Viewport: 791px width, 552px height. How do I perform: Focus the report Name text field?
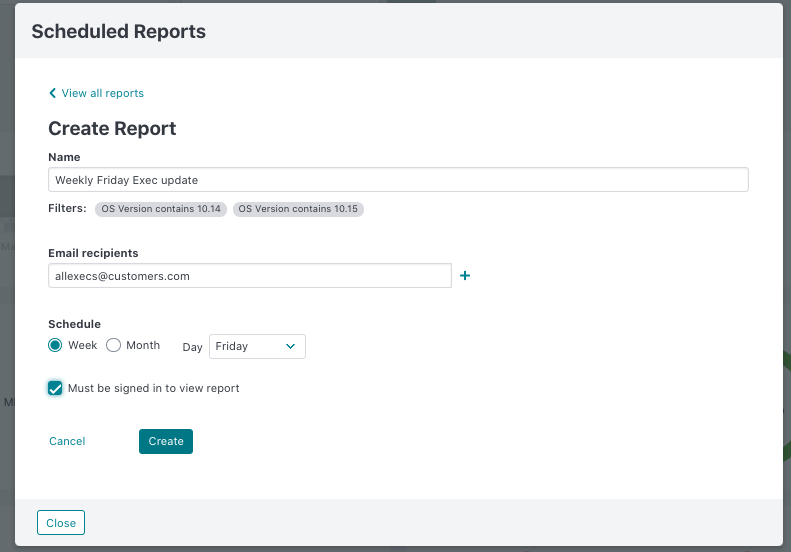click(398, 180)
